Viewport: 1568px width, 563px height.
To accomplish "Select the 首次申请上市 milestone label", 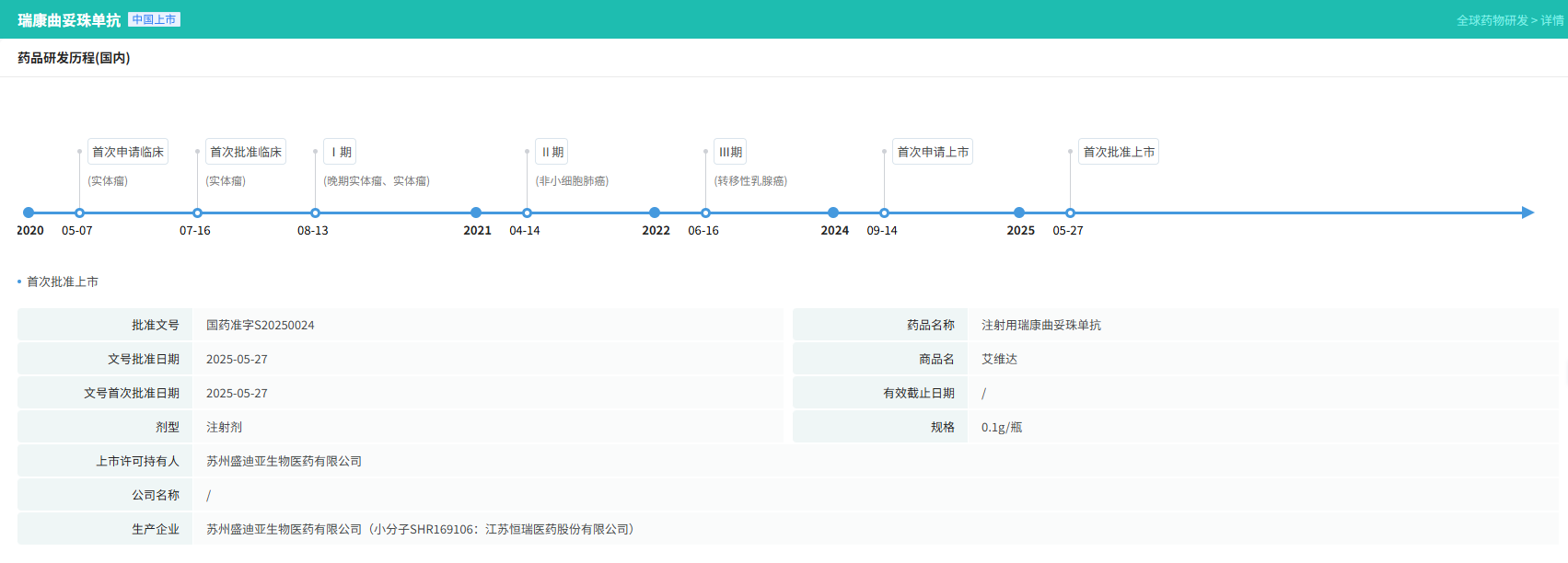I will pyautogui.click(x=933, y=152).
